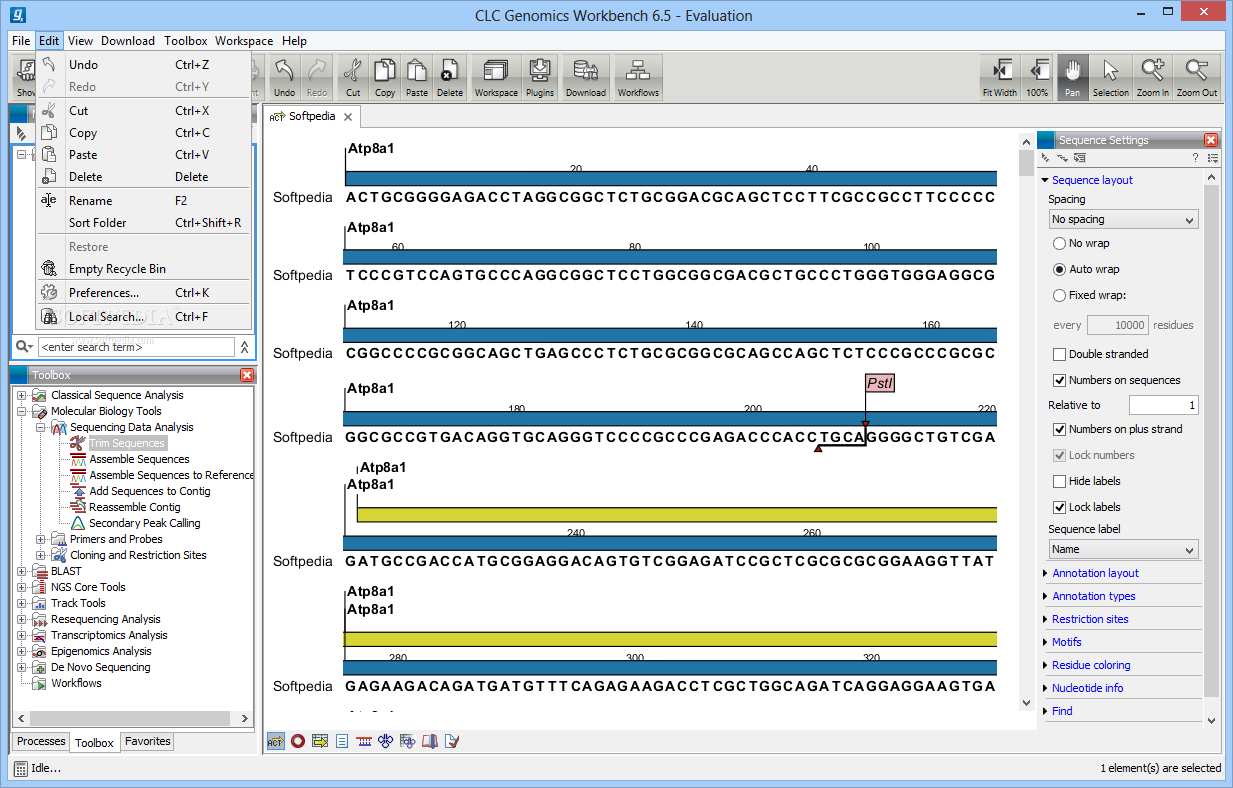Open Sequence Settings help question mark
The height and width of the screenshot is (788, 1233).
(x=1195, y=158)
